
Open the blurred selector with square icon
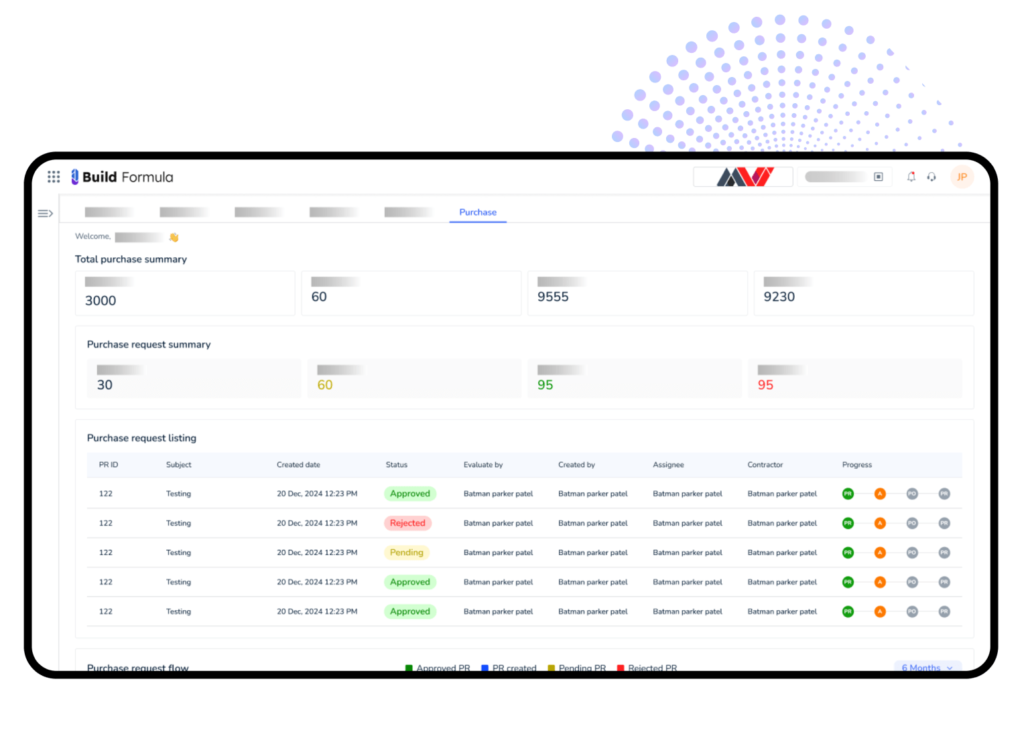tap(844, 177)
